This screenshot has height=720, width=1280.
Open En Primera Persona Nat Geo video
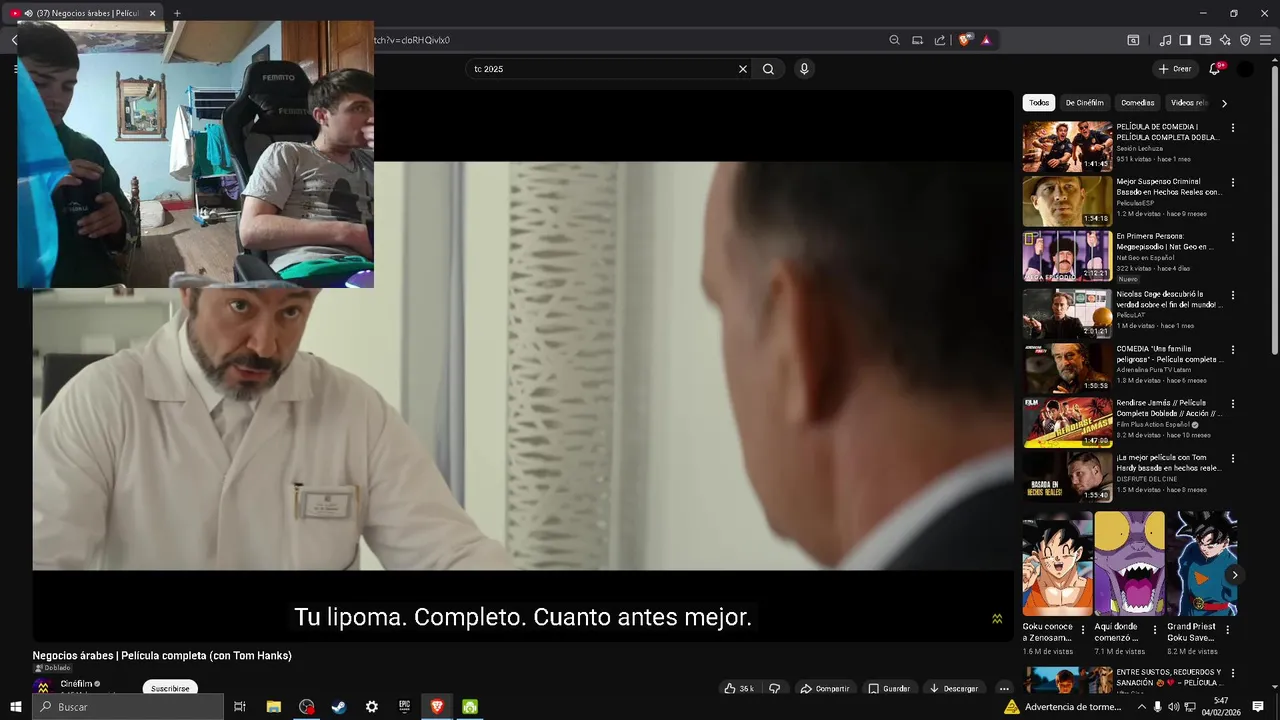click(1067, 256)
